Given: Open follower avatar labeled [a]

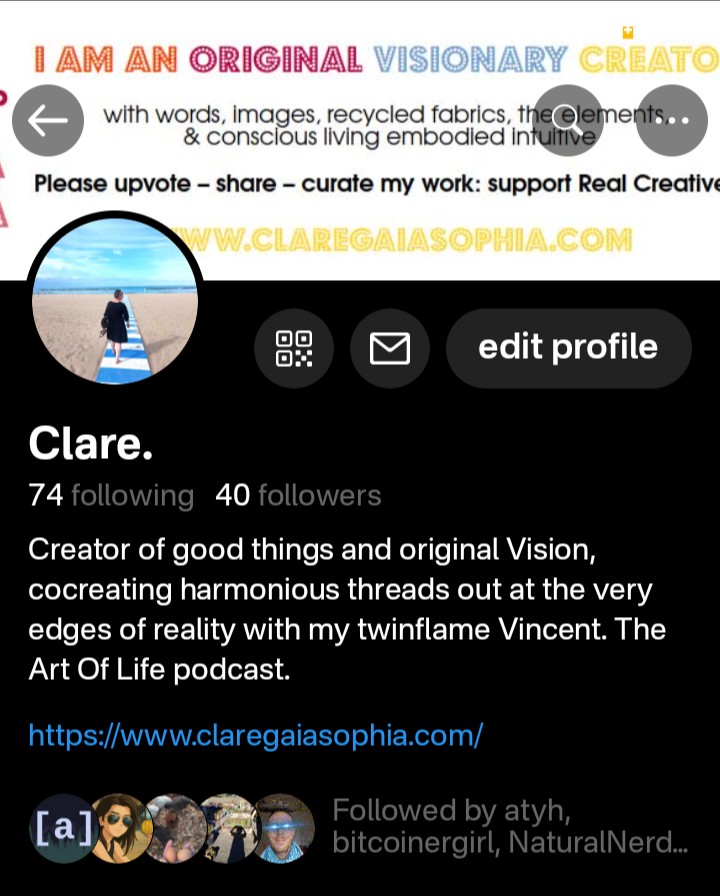Looking at the screenshot, I should (62, 828).
